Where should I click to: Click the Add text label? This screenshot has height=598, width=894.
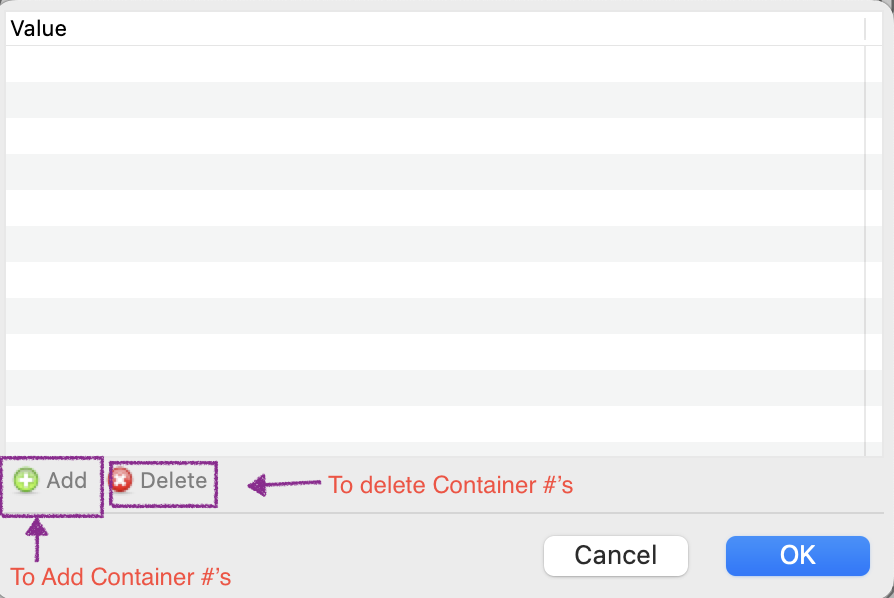click(x=67, y=481)
